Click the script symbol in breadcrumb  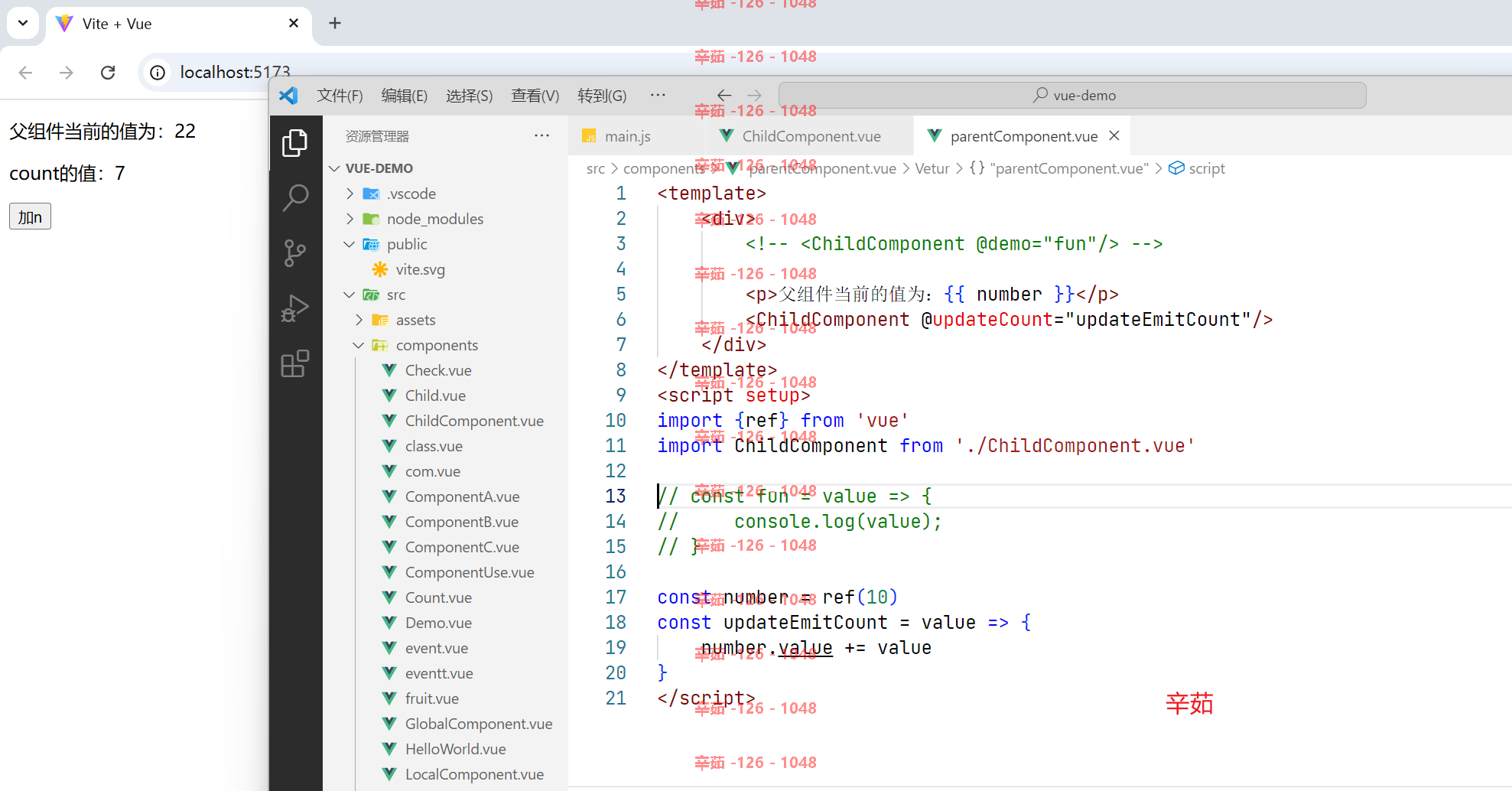coord(1197,168)
